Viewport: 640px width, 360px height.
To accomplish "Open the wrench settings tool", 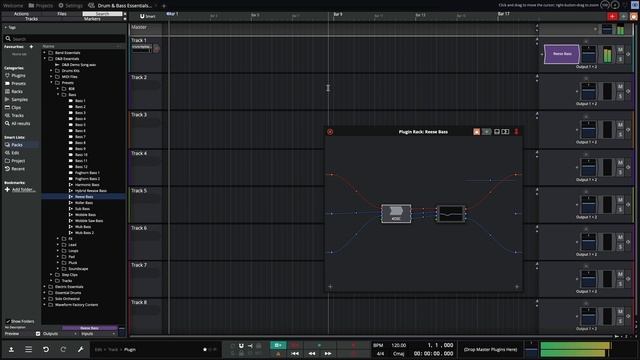I will [x=80, y=349].
